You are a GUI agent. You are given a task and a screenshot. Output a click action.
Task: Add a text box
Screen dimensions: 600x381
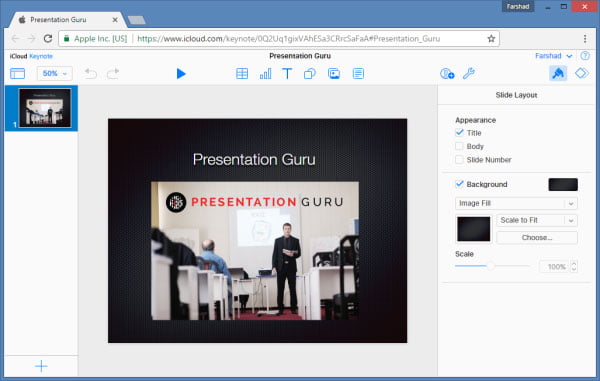click(x=287, y=73)
